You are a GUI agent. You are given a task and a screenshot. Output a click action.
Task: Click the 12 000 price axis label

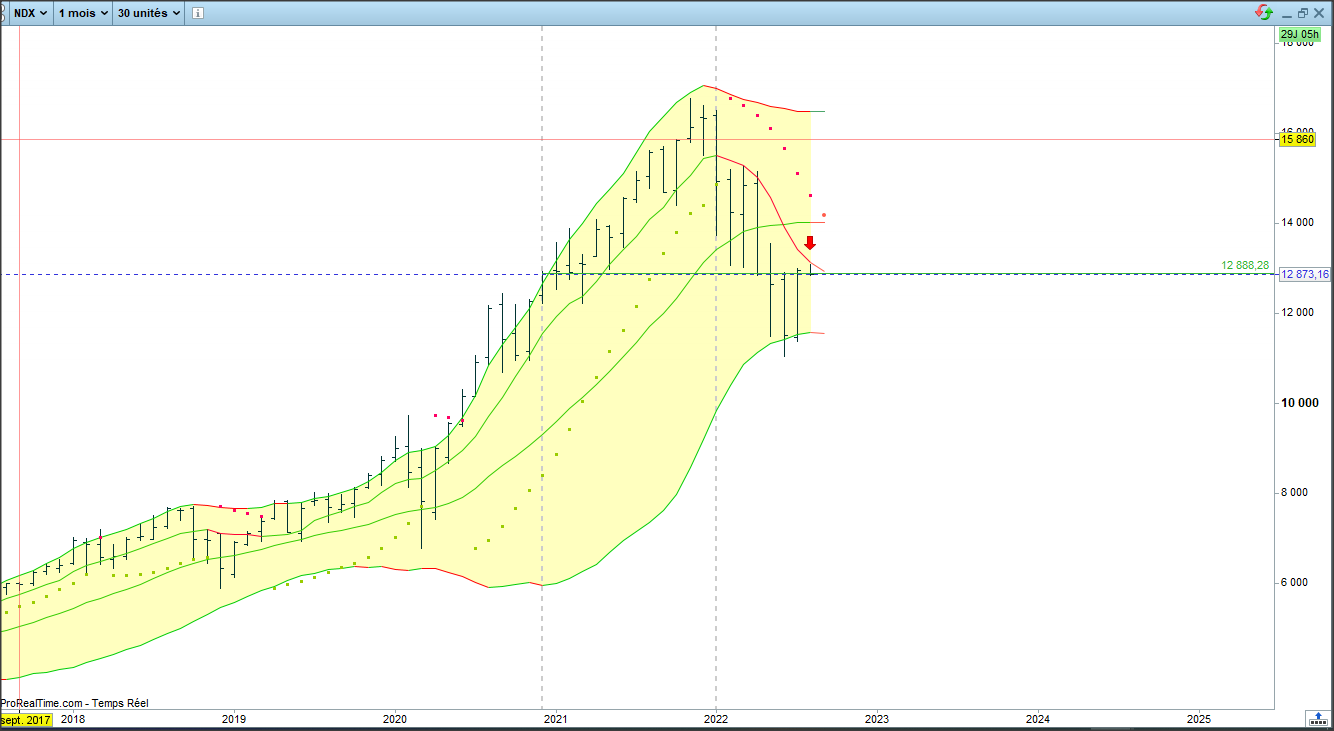[x=1300, y=312]
